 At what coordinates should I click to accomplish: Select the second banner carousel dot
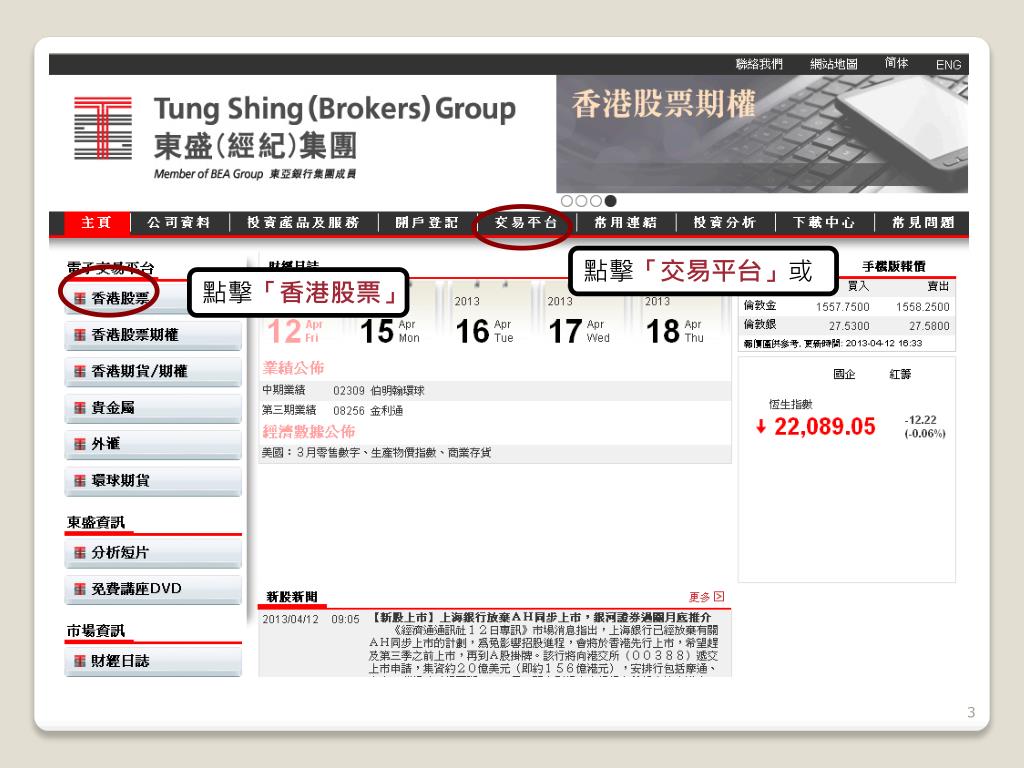click(x=581, y=201)
